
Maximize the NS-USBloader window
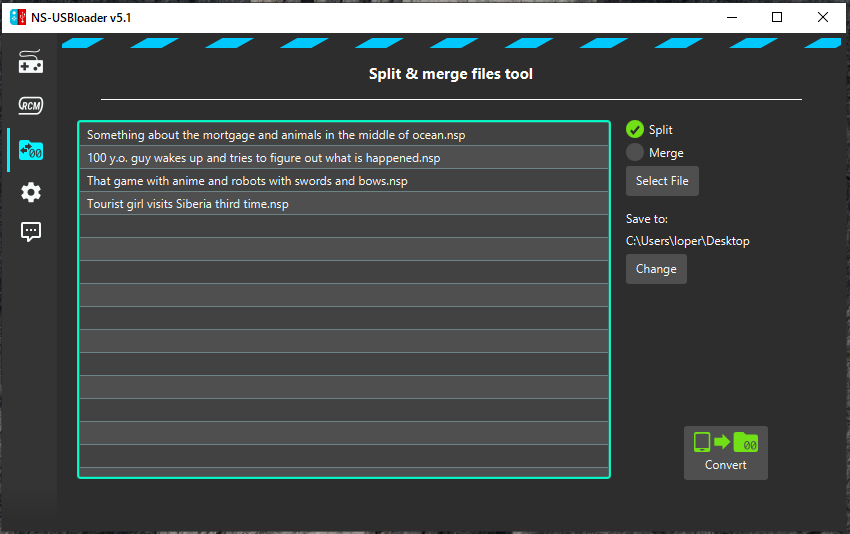[777, 17]
